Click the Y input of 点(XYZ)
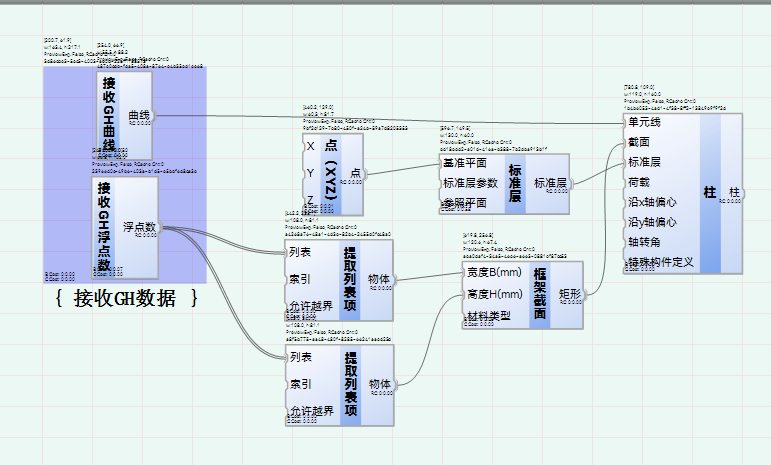Image resolution: width=771 pixels, height=465 pixels. [x=311, y=173]
